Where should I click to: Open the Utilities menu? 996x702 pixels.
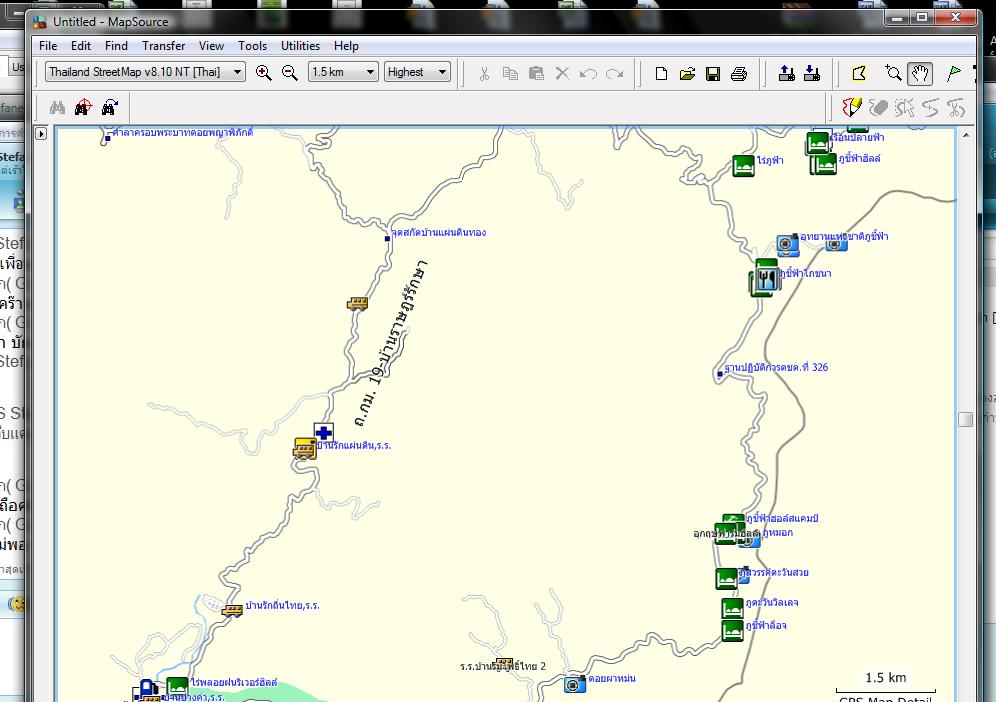click(x=300, y=46)
